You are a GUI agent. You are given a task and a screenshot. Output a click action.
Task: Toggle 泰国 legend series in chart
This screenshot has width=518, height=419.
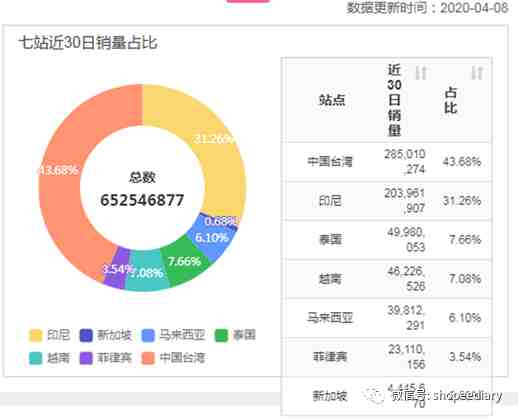235,335
